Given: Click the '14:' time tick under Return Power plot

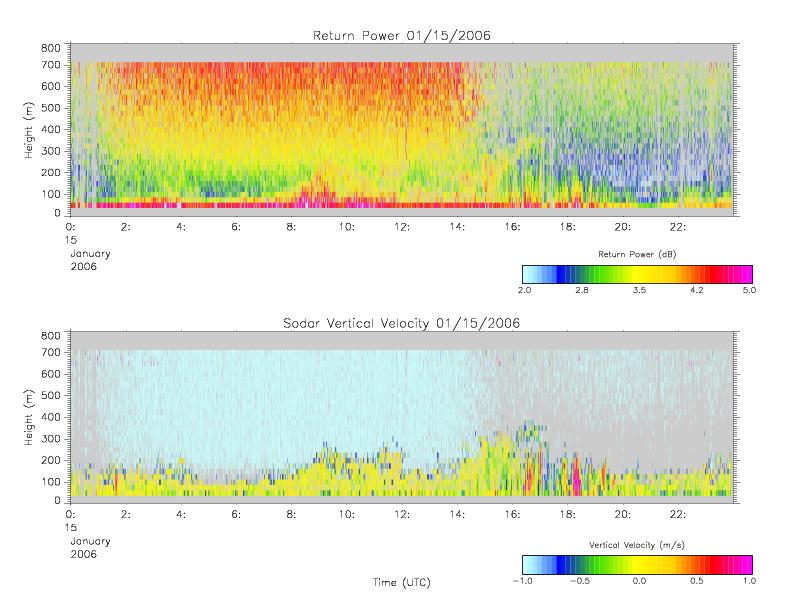Looking at the screenshot, I should (x=457, y=227).
